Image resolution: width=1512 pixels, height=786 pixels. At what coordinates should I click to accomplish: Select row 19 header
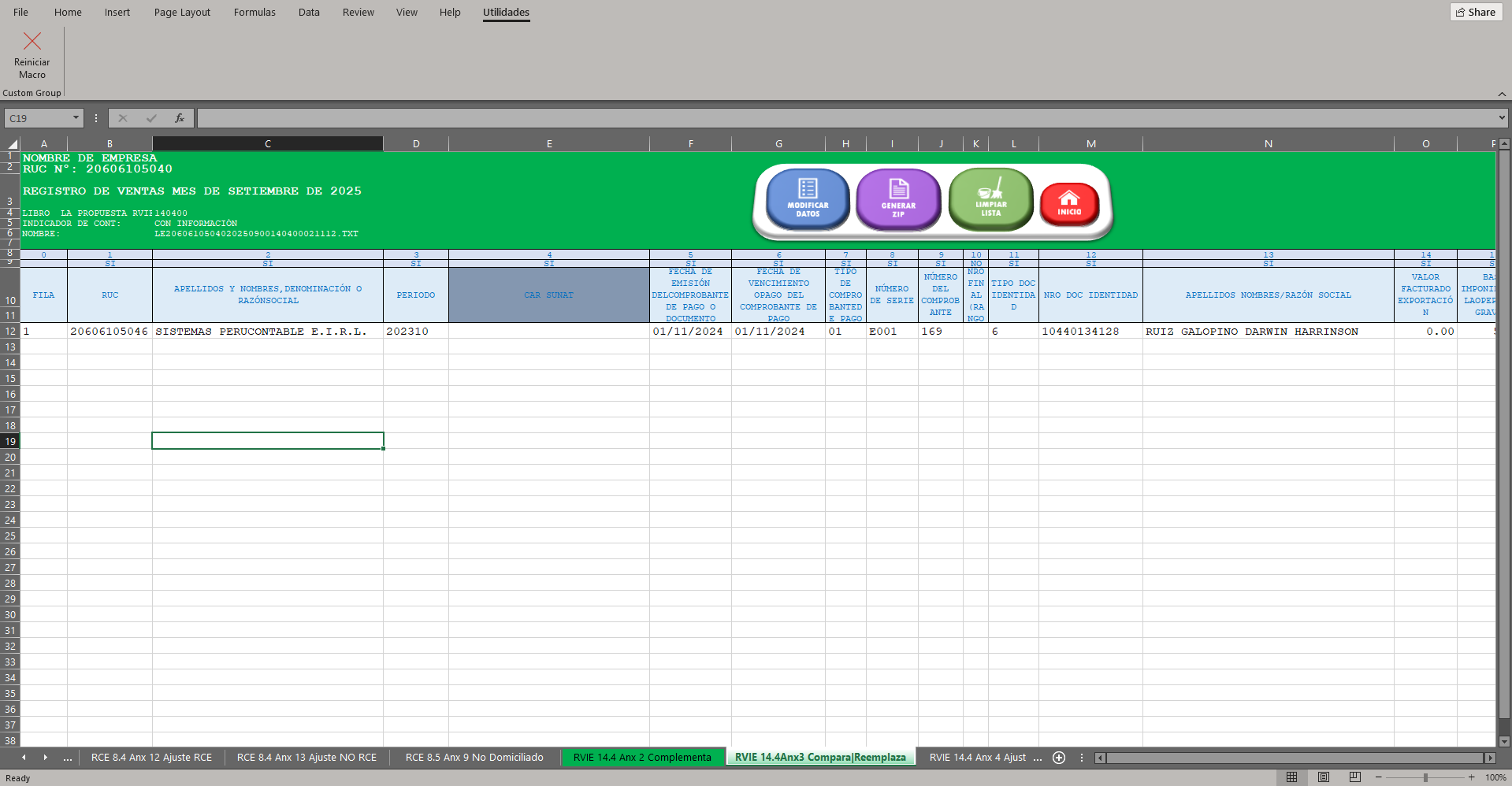[x=10, y=441]
